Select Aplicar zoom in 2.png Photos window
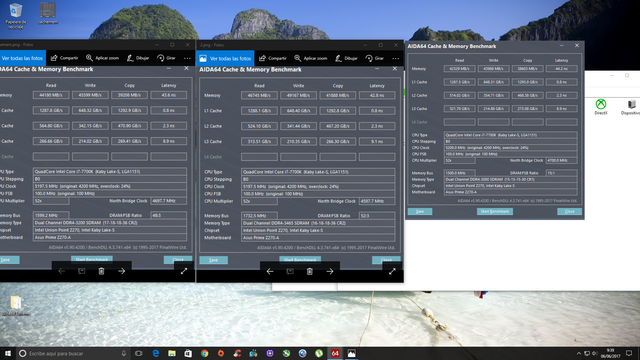 point(311,58)
